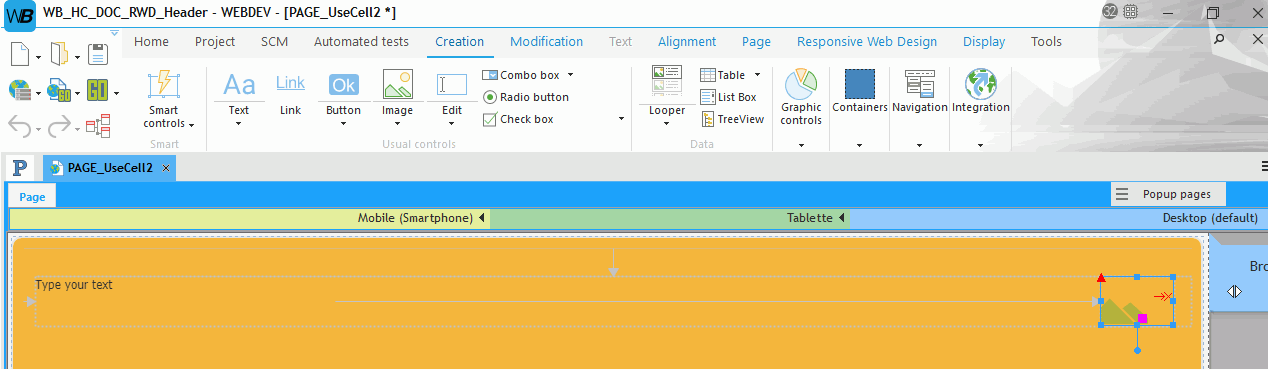Click the Containers icon
Screen dimensions: 1268x370
[859, 84]
